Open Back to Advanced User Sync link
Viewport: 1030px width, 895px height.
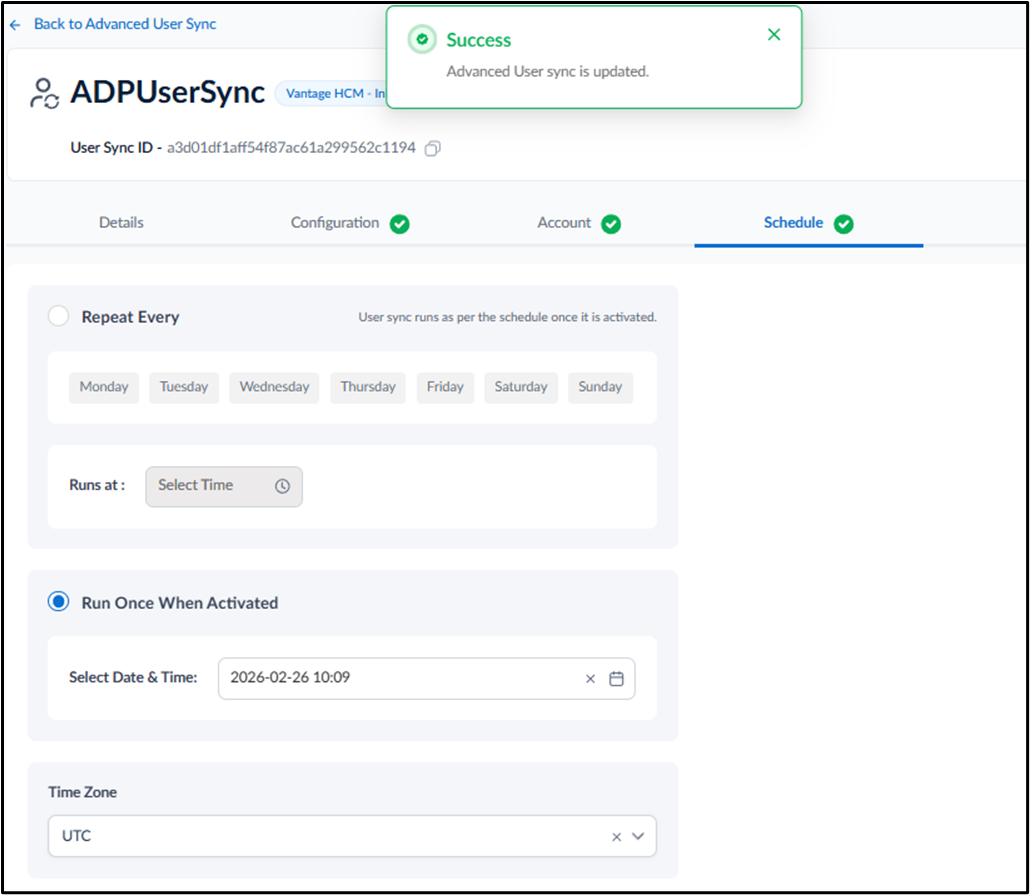pos(125,24)
